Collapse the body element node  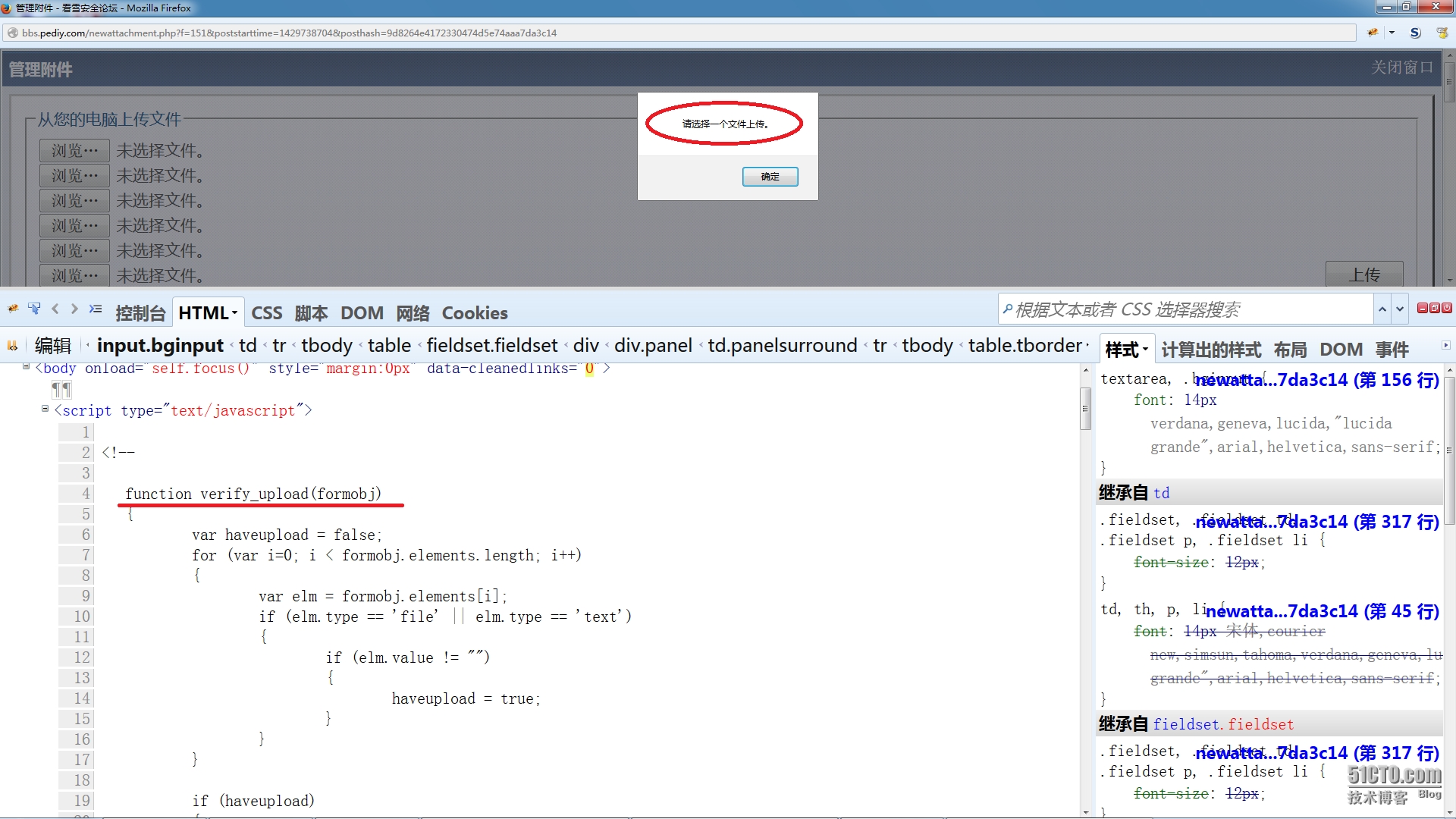pos(26,366)
